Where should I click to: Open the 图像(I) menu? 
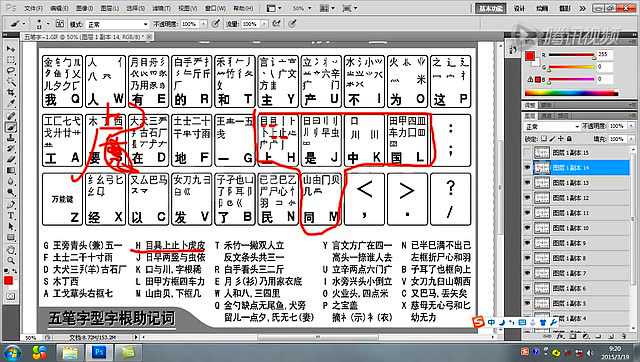click(84, 8)
